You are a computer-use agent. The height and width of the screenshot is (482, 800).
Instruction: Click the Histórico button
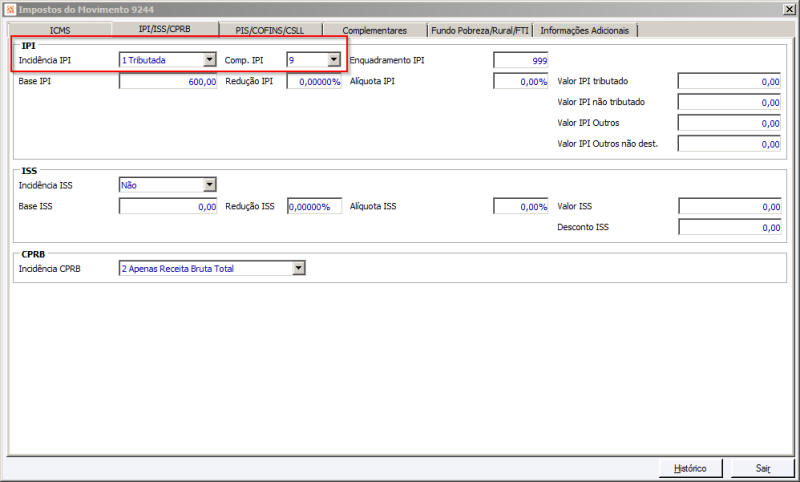(x=690, y=468)
